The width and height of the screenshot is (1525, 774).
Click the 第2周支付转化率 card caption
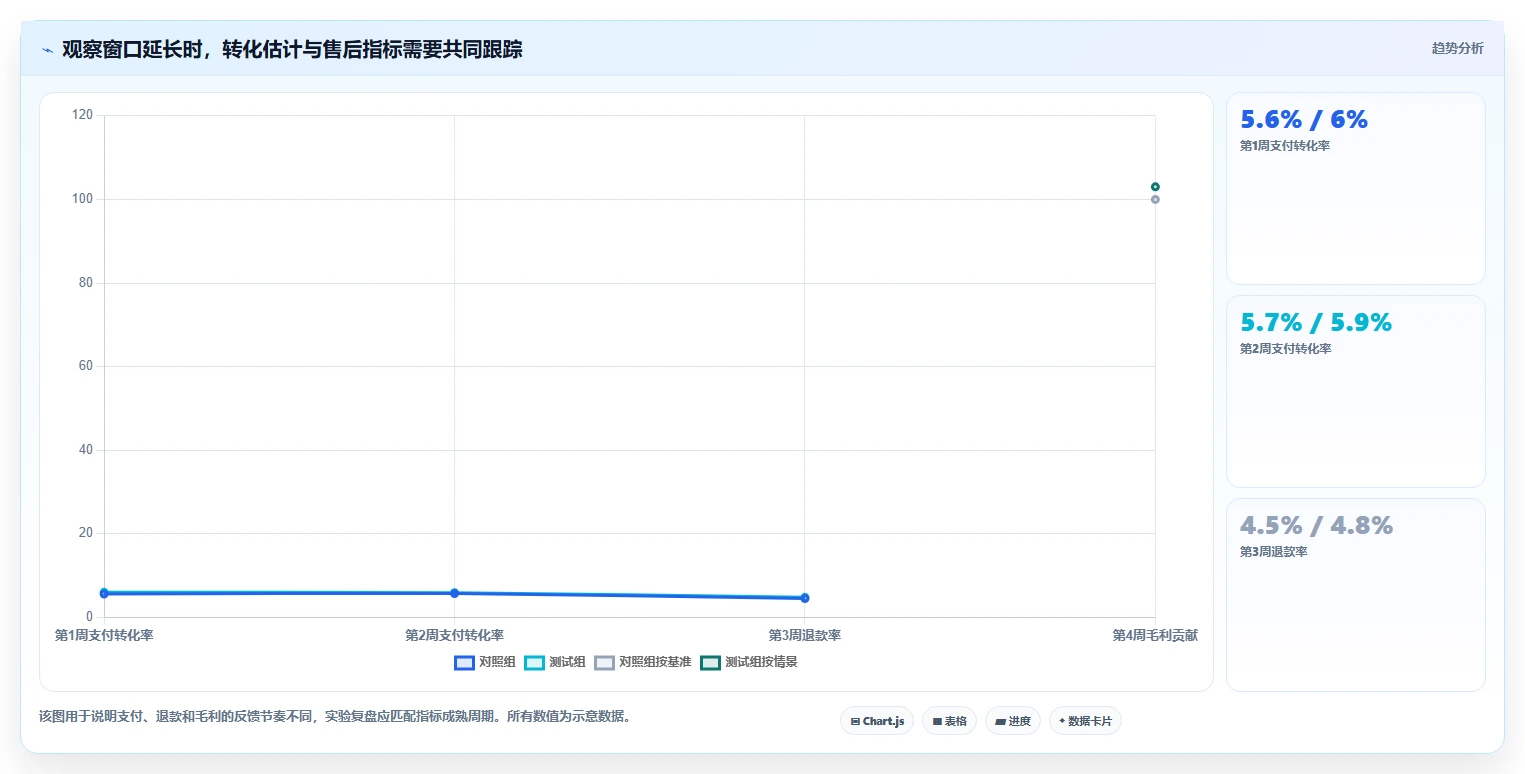(x=1285, y=349)
